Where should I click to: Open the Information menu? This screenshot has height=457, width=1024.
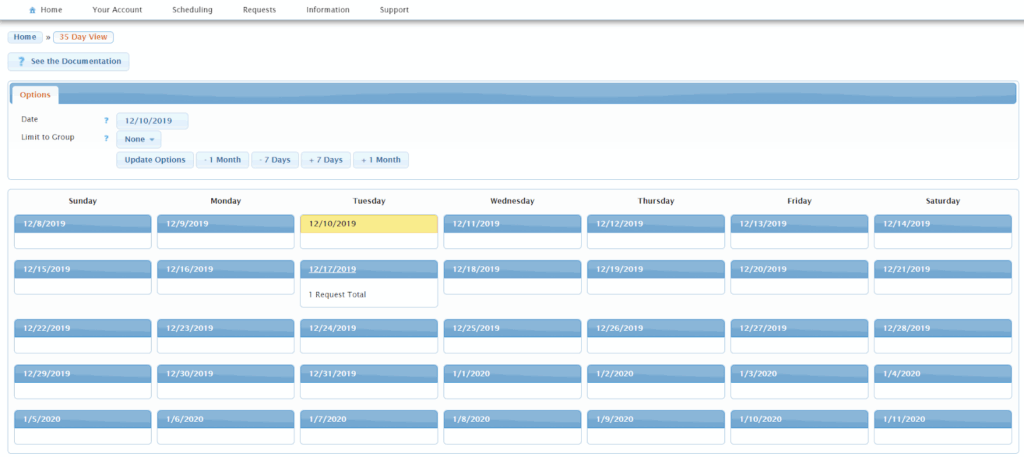[x=328, y=10]
